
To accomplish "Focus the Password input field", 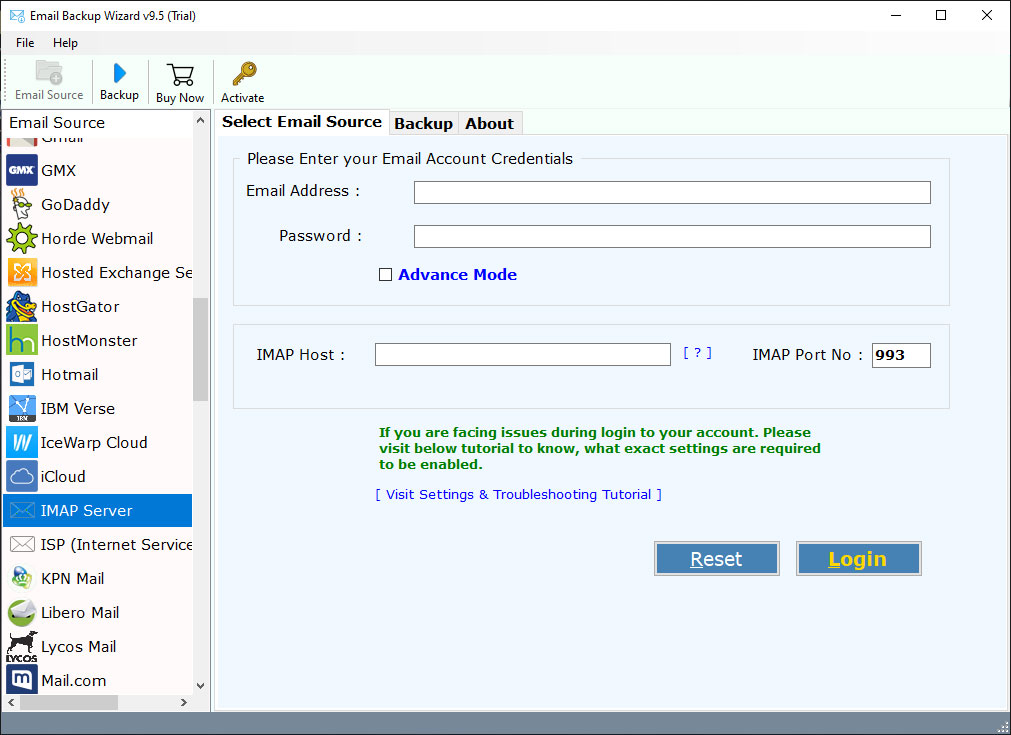I will 672,237.
